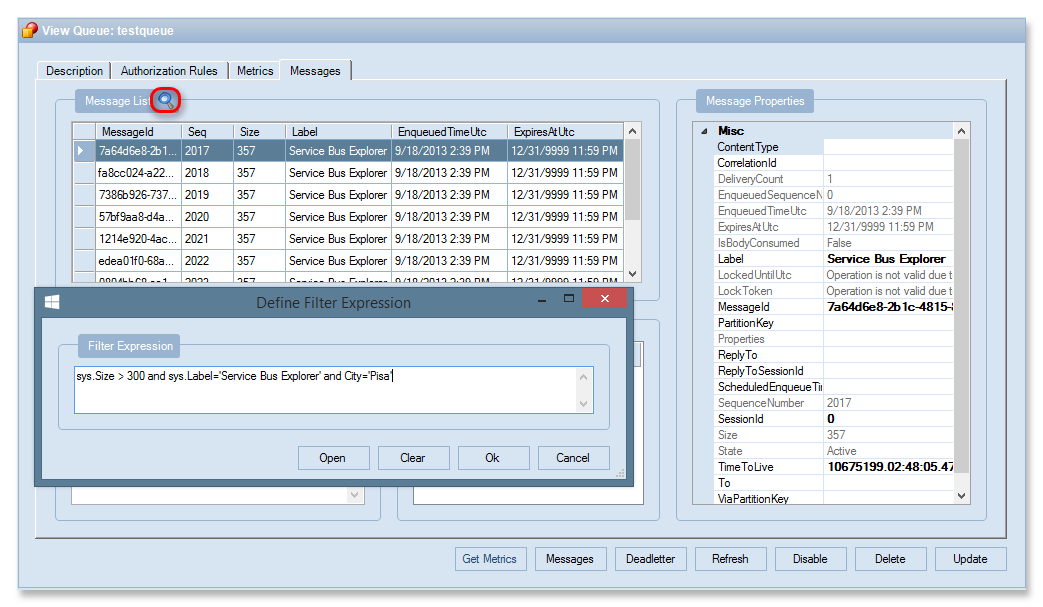Click the Seq cell 2020
This screenshot has height=607, width=1043.
click(208, 217)
